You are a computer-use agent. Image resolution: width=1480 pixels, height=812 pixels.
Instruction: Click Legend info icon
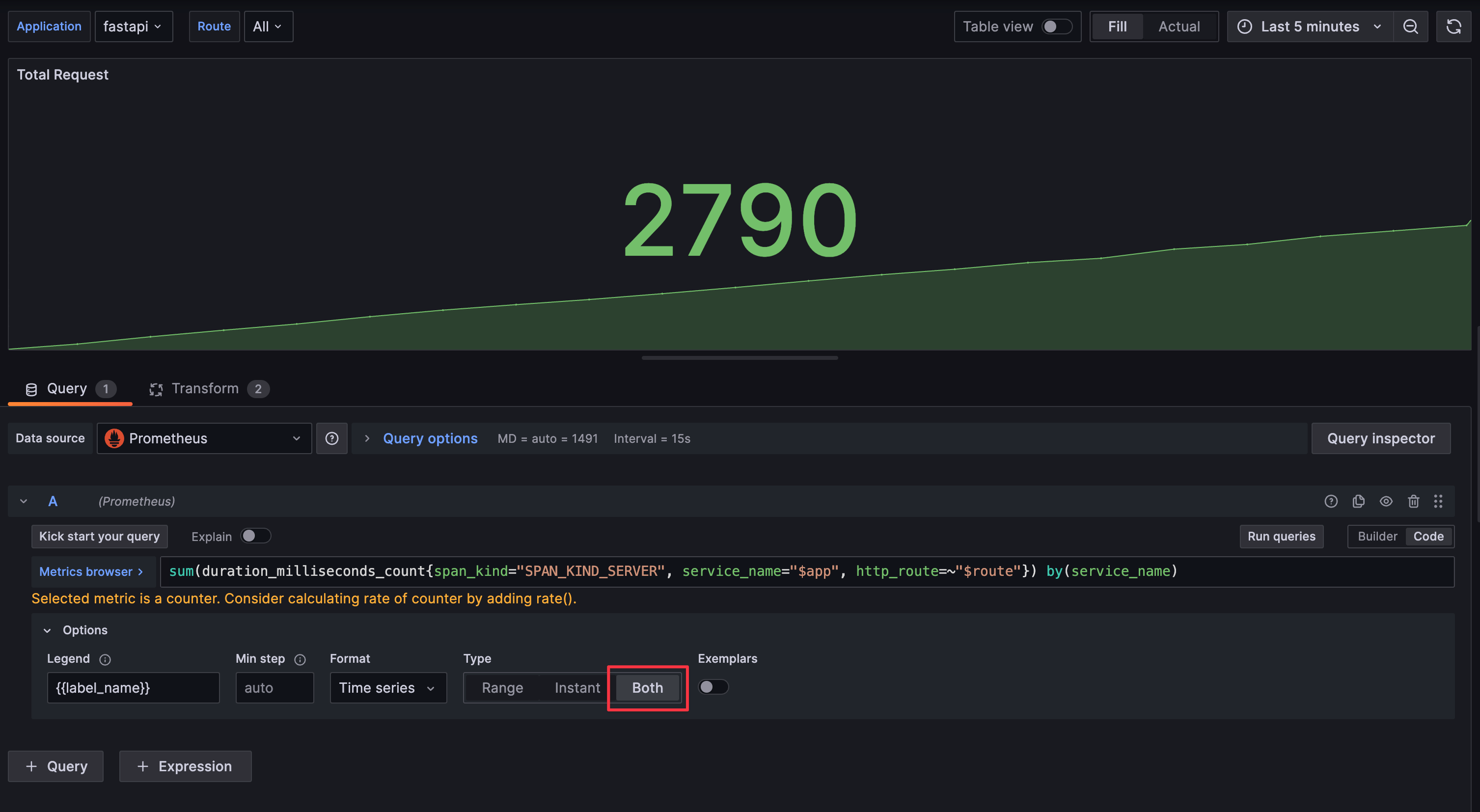[105, 659]
